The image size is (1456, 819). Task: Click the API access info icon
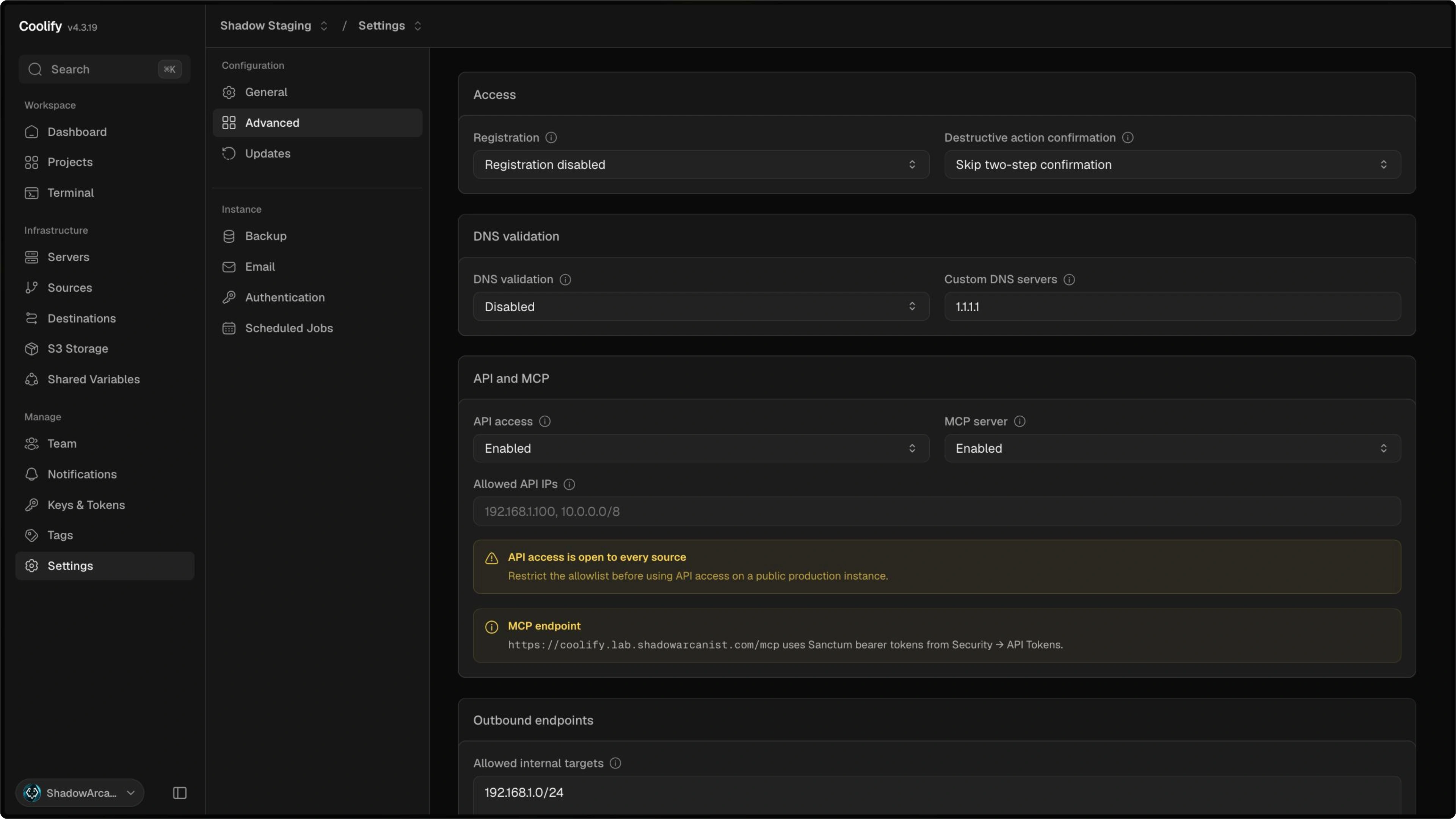(x=545, y=421)
